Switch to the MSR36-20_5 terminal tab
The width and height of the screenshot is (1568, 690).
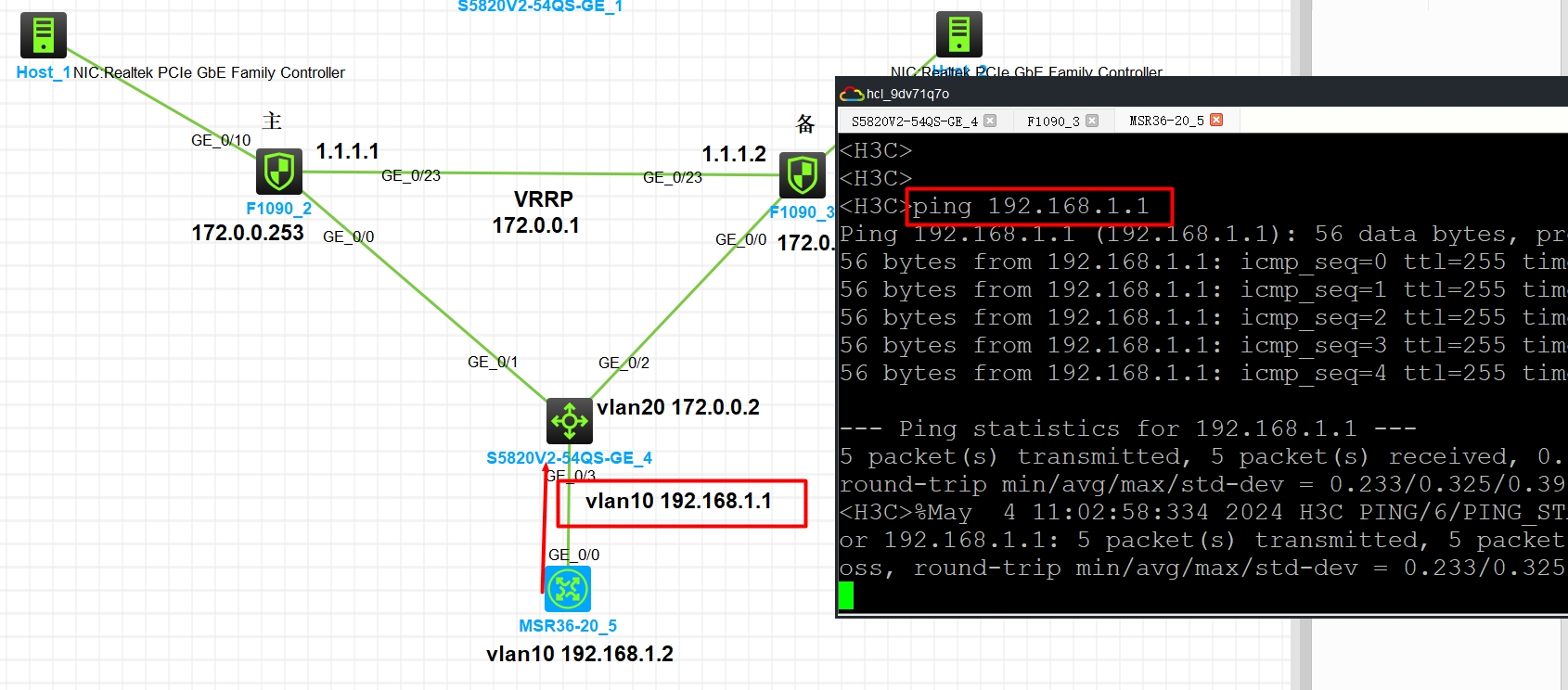(x=1166, y=121)
